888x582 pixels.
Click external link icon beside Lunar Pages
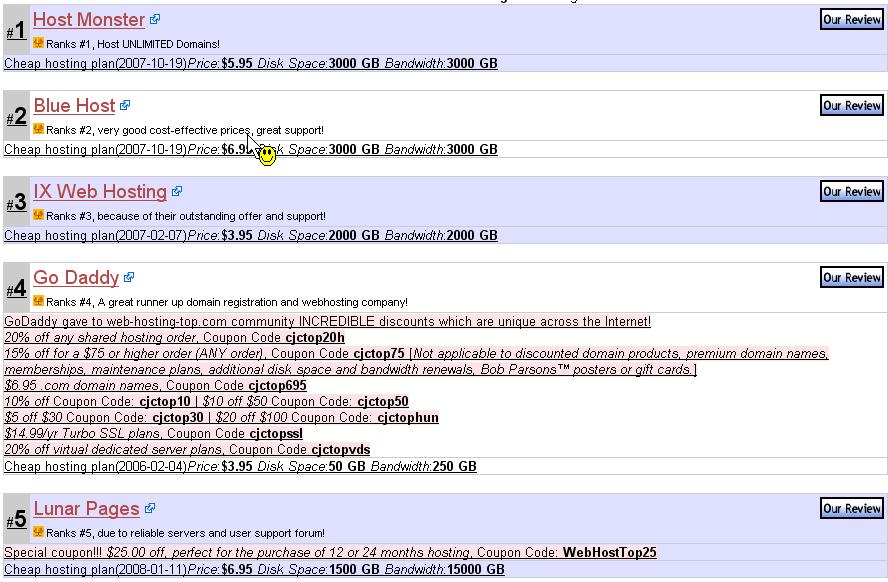point(150,508)
